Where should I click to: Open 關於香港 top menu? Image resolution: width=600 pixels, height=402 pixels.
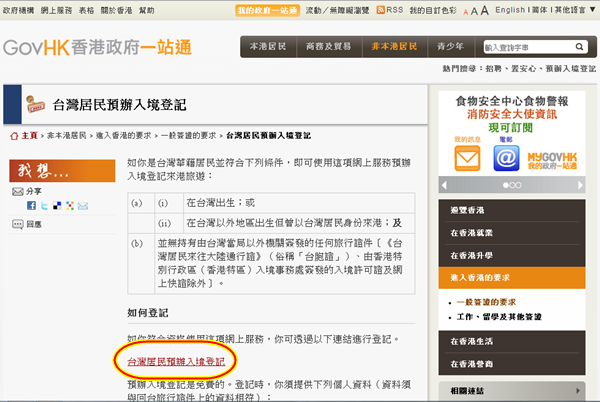coord(116,10)
